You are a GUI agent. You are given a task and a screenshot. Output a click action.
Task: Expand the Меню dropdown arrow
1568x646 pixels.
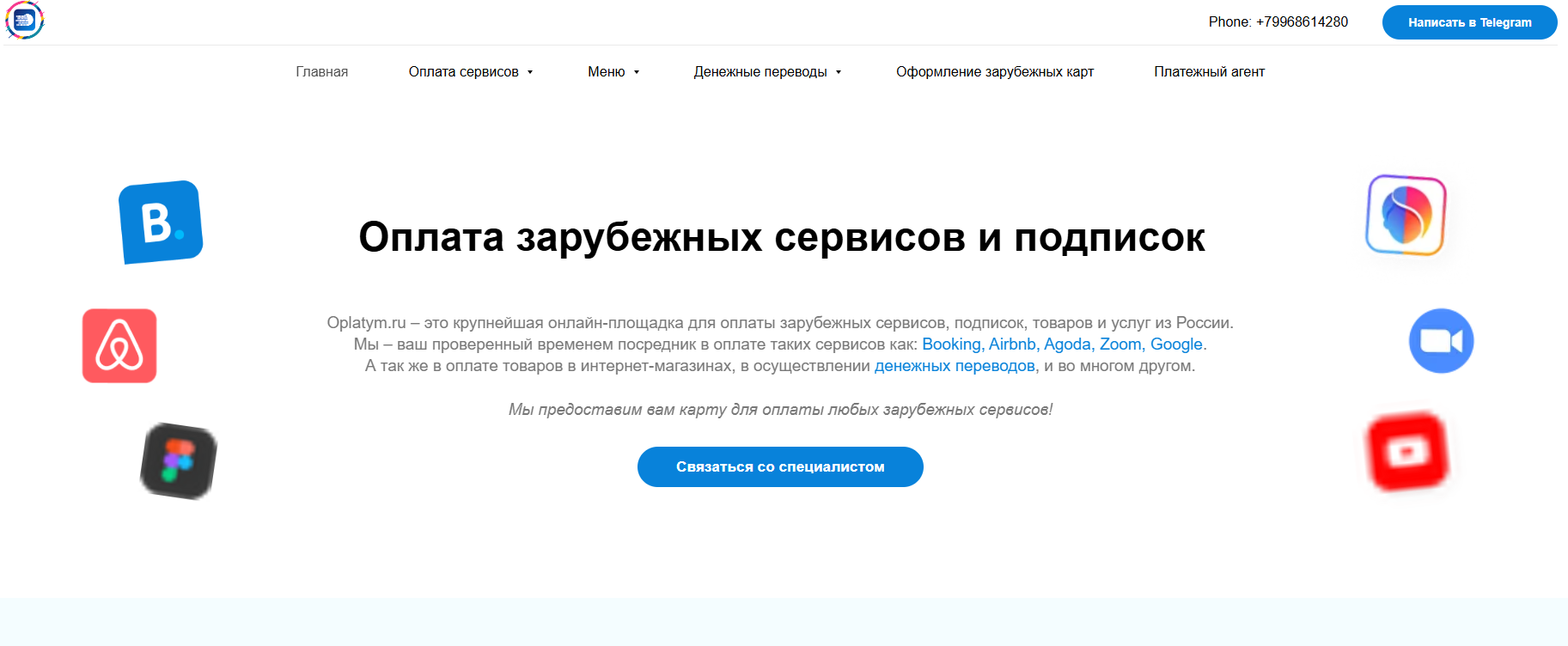click(x=637, y=72)
